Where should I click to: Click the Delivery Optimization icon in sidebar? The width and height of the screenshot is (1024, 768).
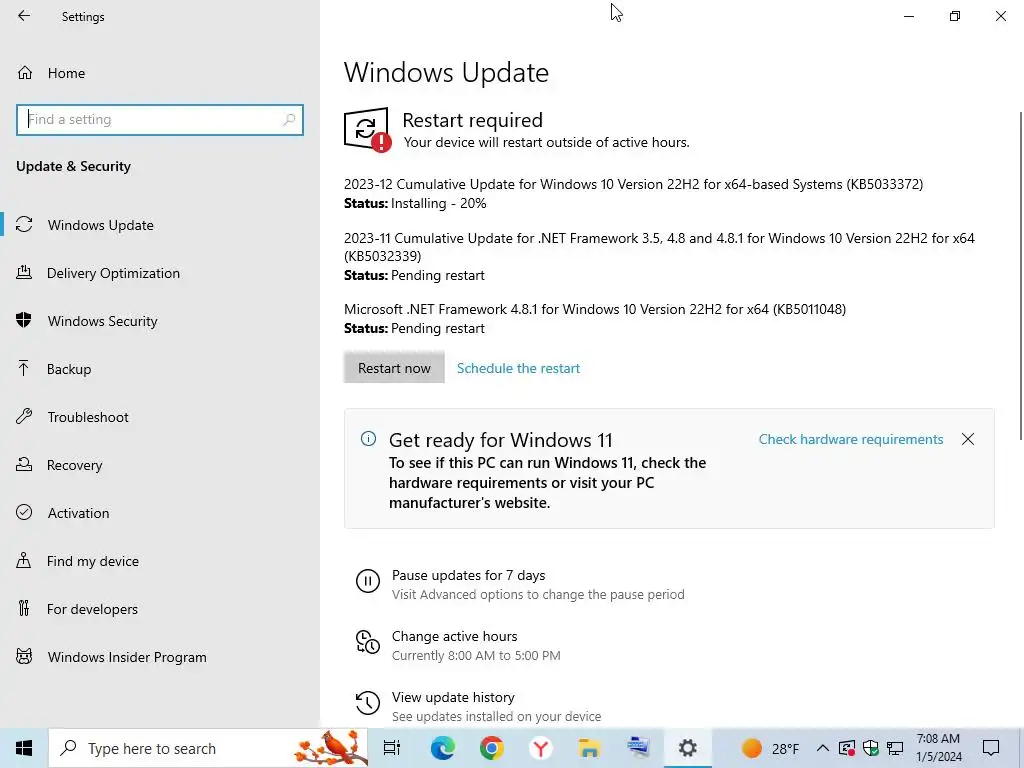tap(24, 272)
